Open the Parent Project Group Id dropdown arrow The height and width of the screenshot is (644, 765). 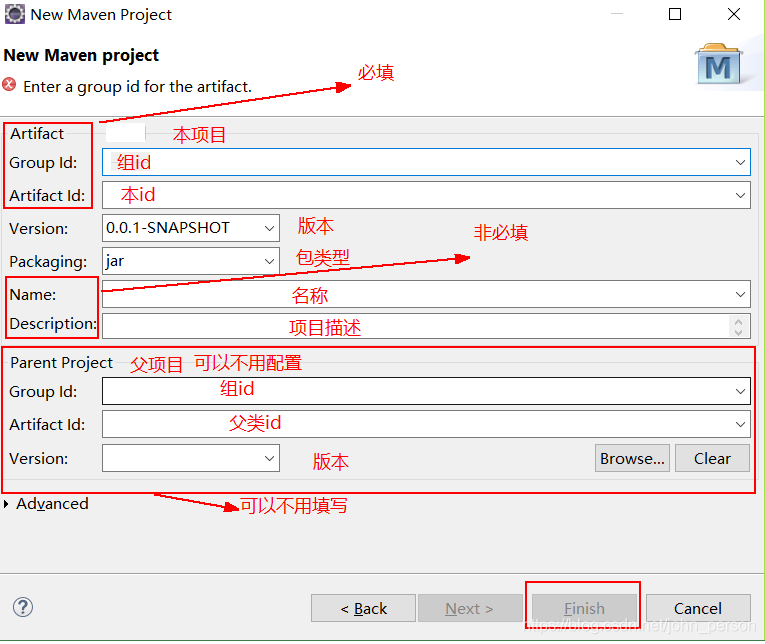[x=740, y=391]
